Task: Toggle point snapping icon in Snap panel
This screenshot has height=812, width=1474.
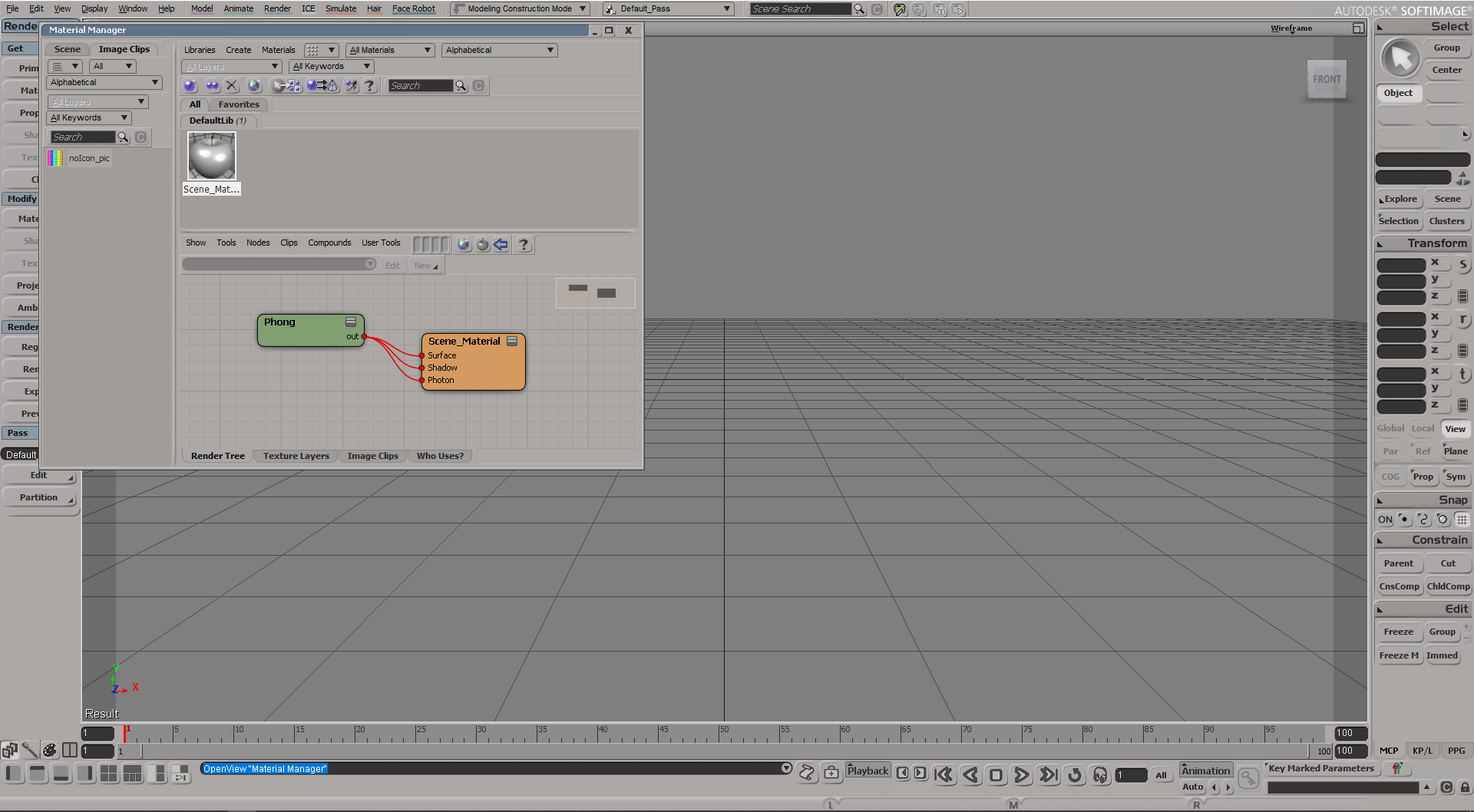Action: click(1404, 520)
